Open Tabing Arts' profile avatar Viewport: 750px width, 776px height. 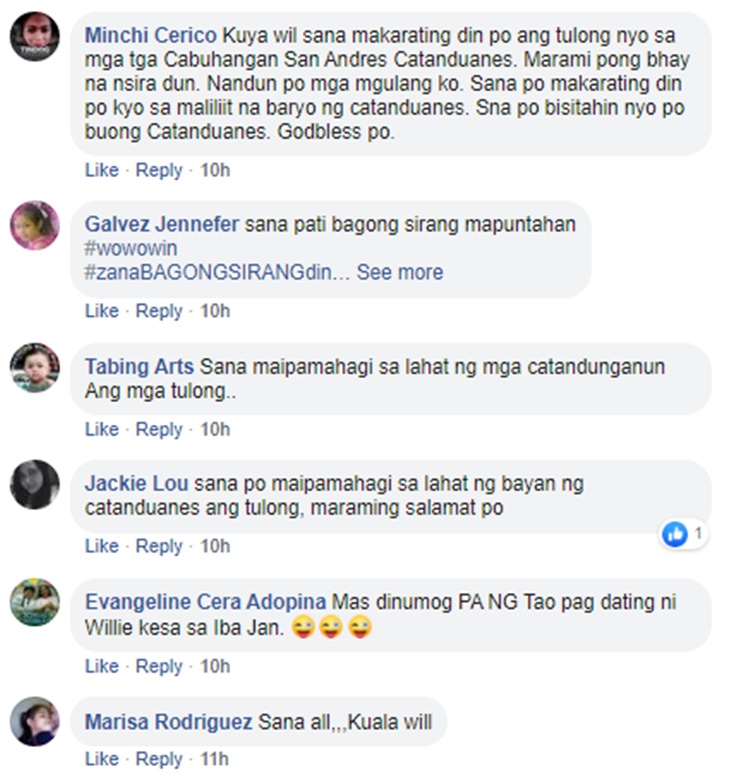coord(35,367)
